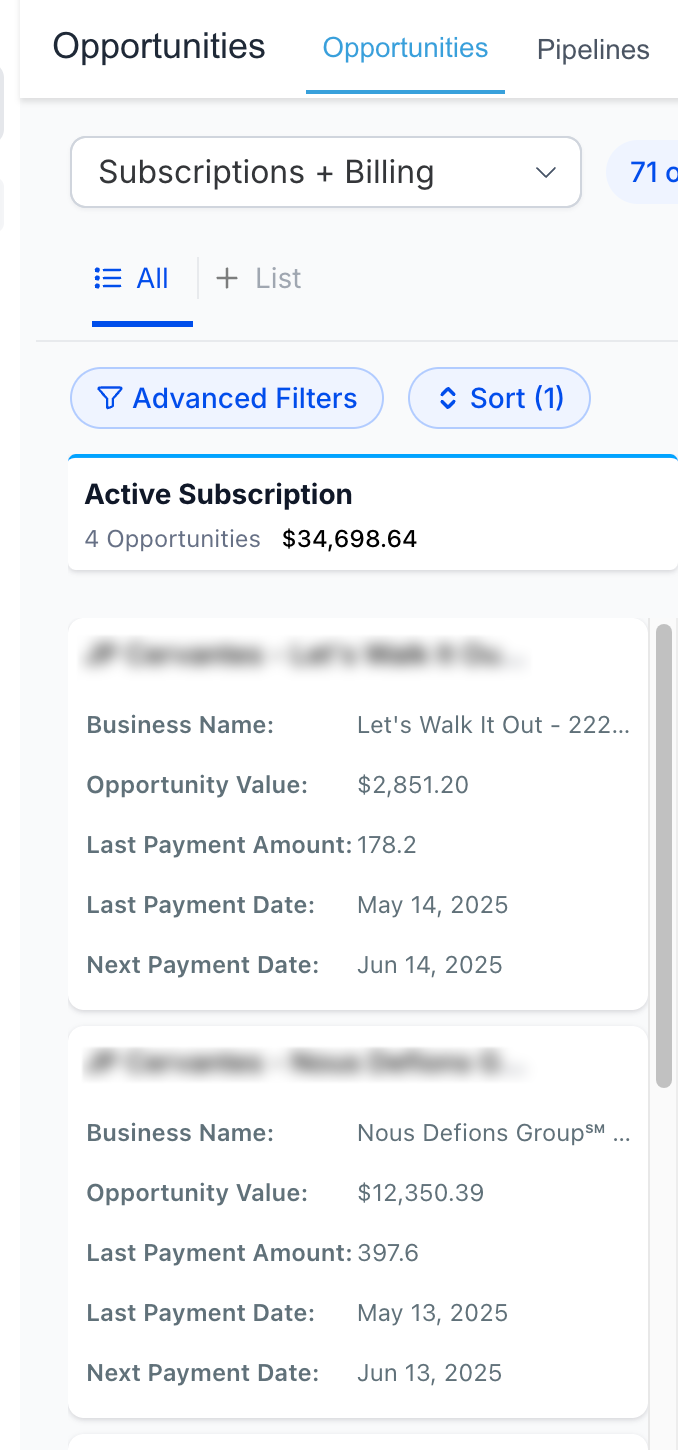Open the Sort (1) options
Screen dimensions: 678x1450
(500, 398)
